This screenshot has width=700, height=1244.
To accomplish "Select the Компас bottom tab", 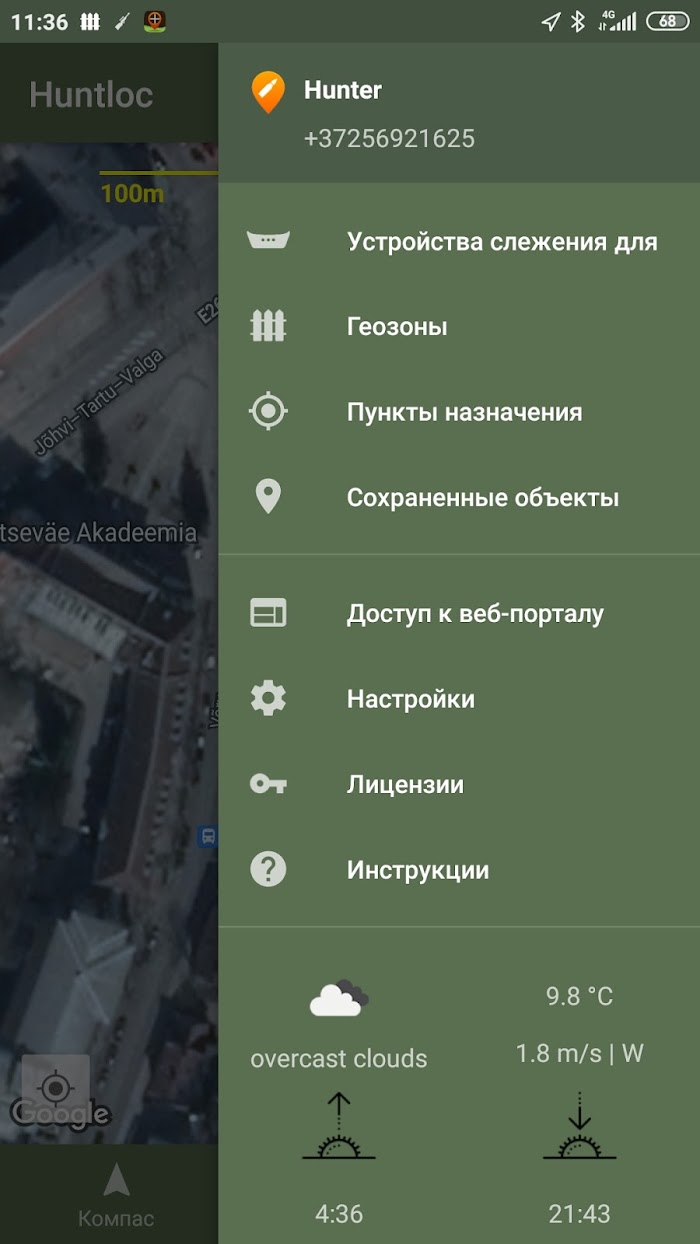I will click(117, 1194).
